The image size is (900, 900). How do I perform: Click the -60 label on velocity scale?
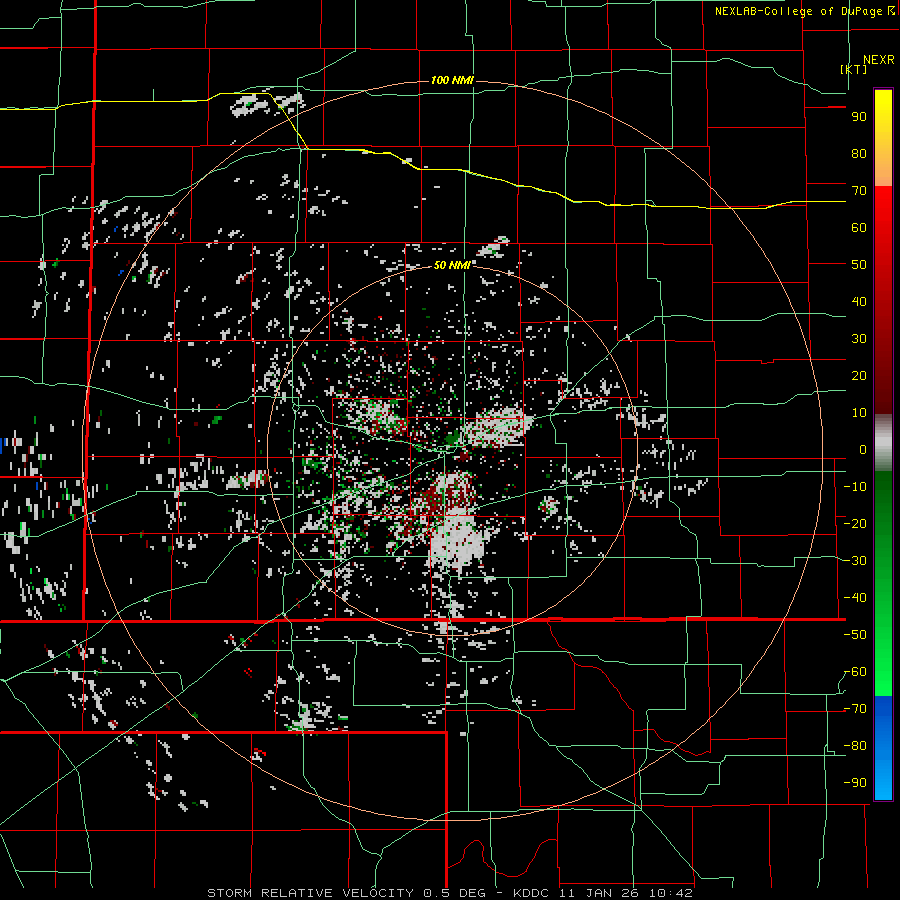pos(855,672)
